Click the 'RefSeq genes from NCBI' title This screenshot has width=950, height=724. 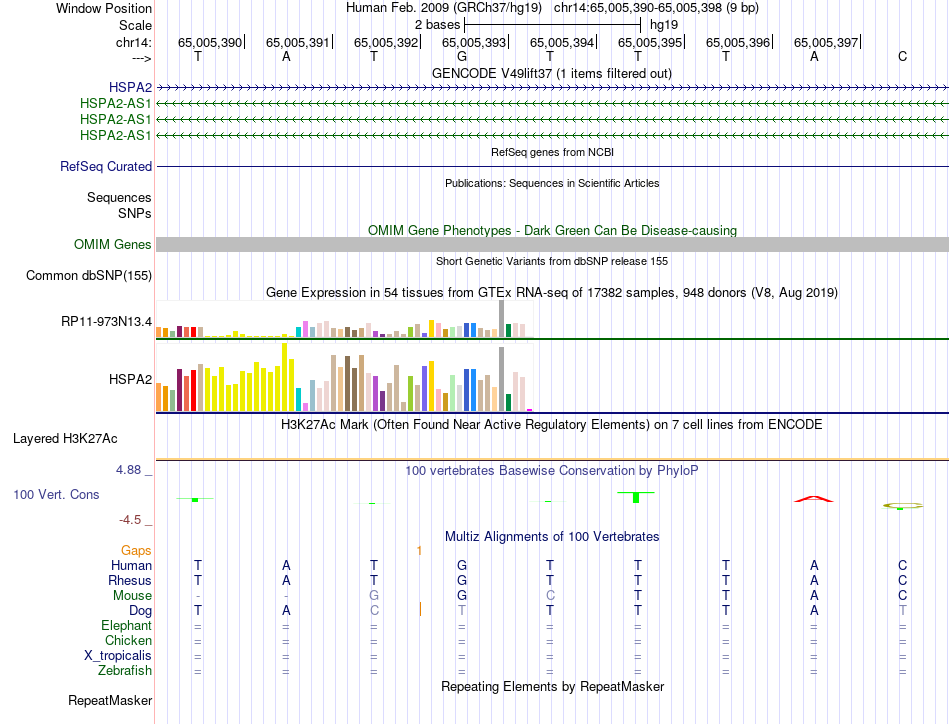552,153
